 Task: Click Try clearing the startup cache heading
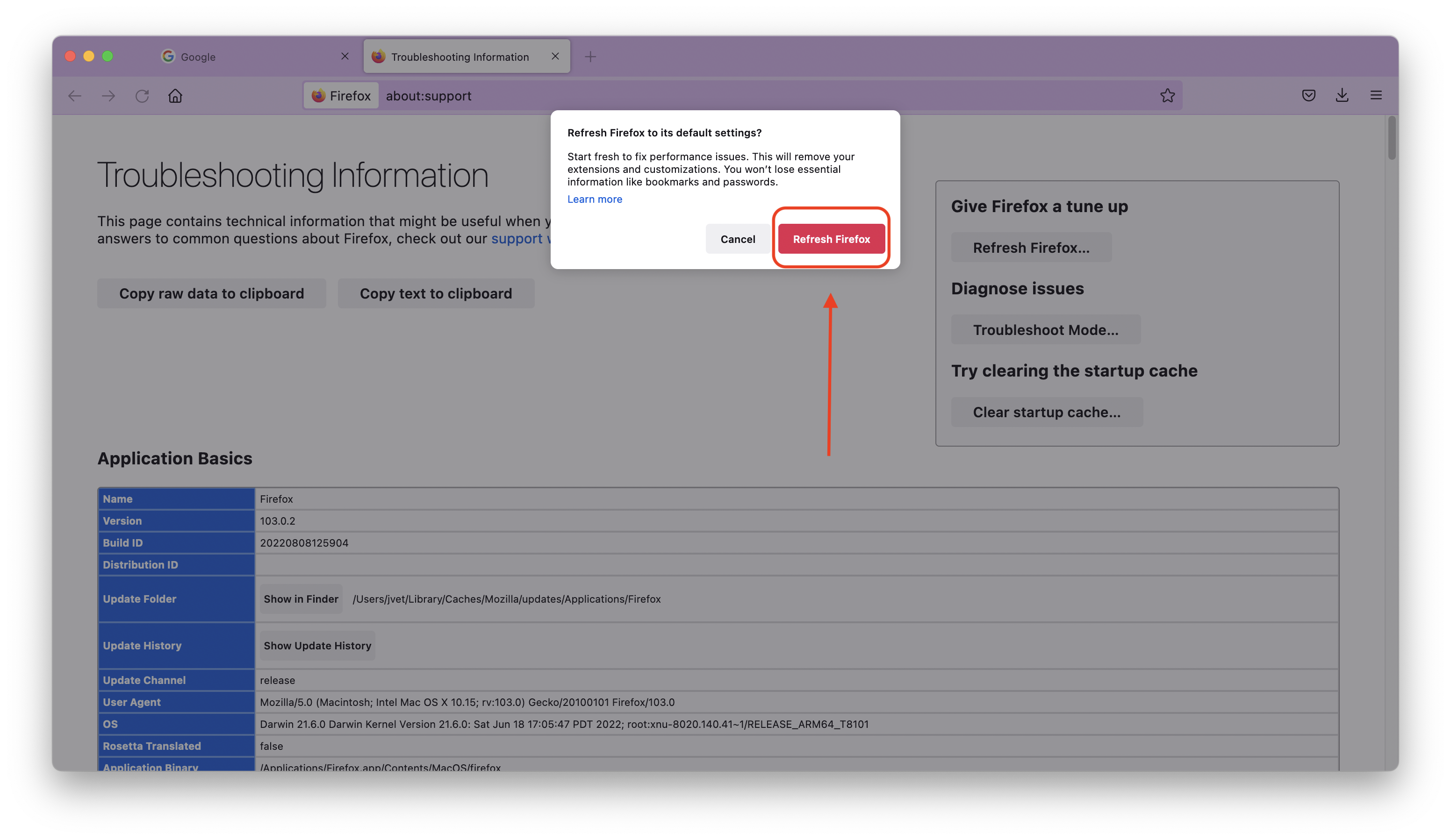pos(1074,370)
